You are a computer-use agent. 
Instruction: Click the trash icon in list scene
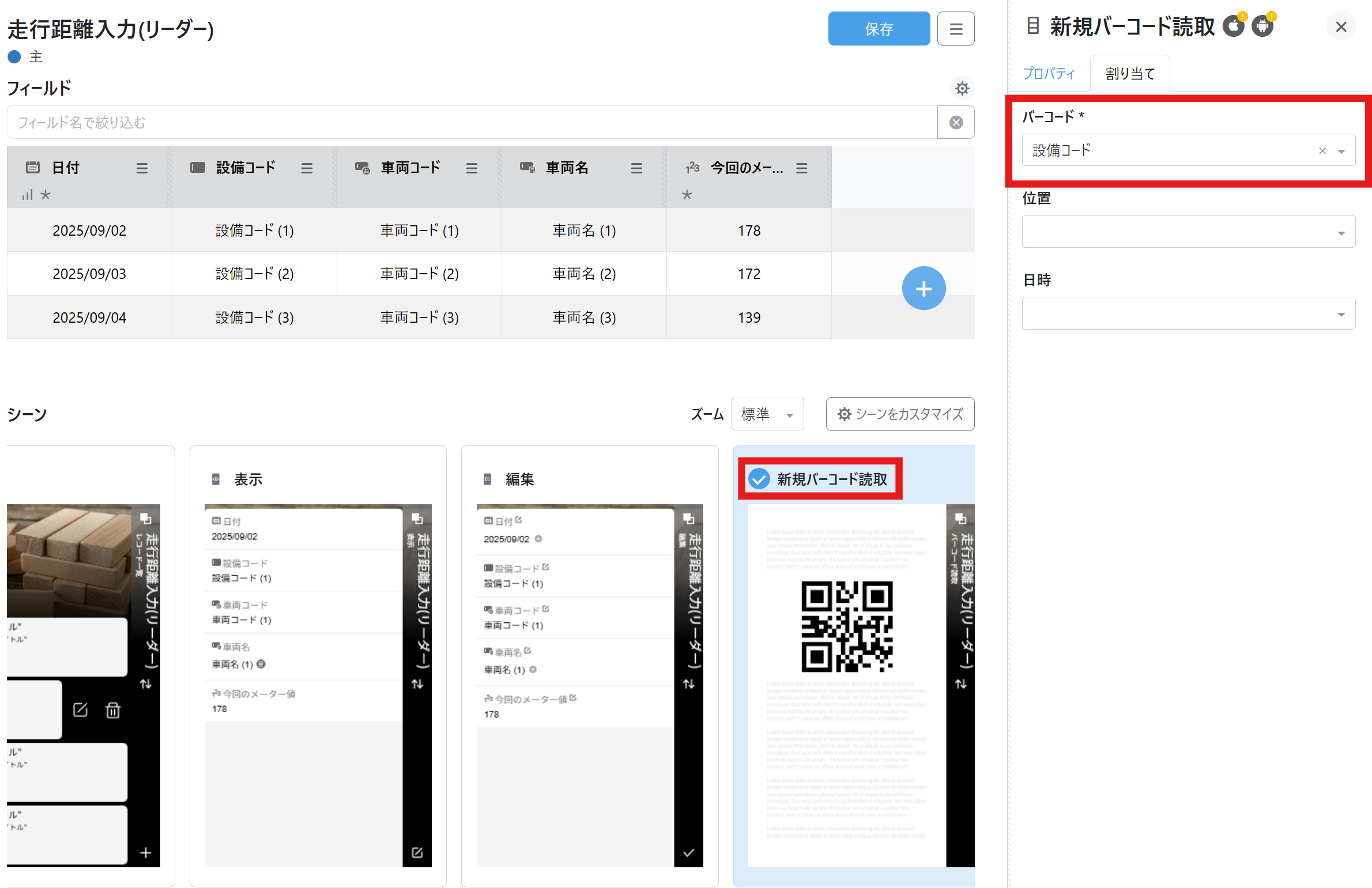(x=113, y=710)
